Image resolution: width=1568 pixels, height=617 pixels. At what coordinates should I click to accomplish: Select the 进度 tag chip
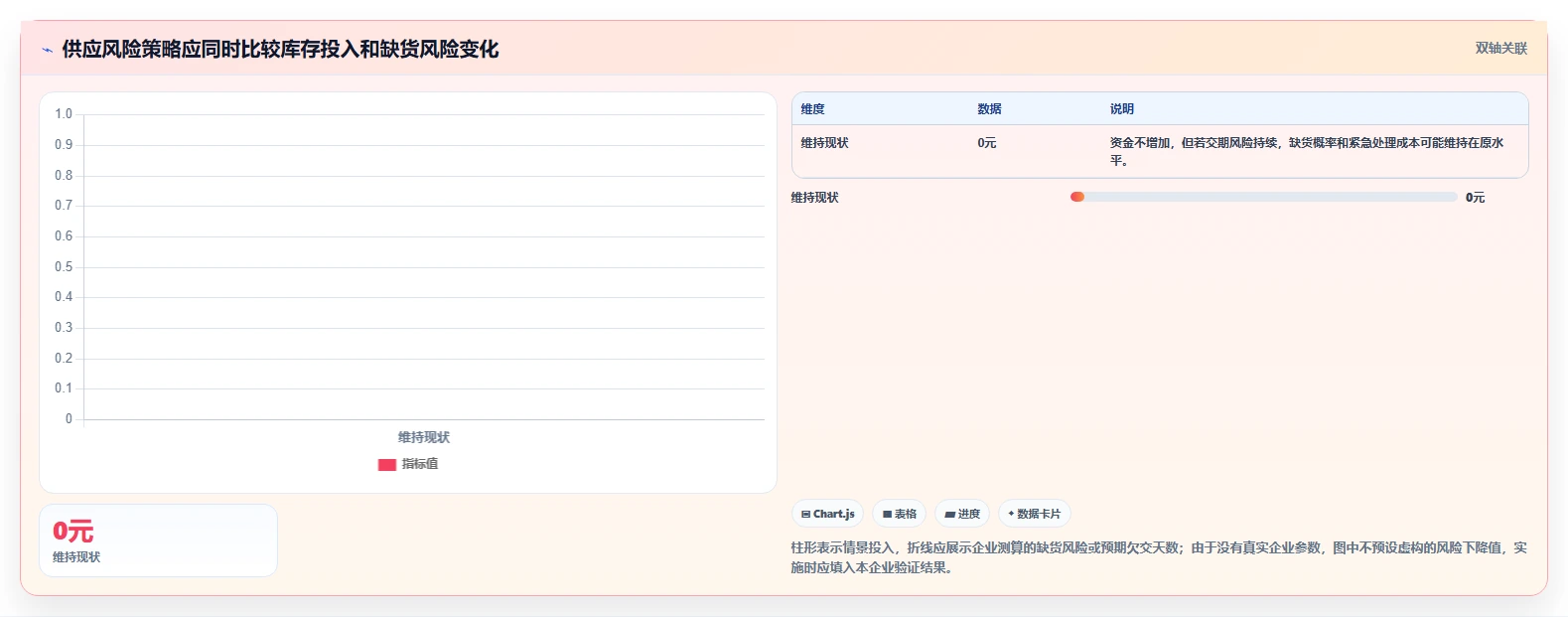962,514
